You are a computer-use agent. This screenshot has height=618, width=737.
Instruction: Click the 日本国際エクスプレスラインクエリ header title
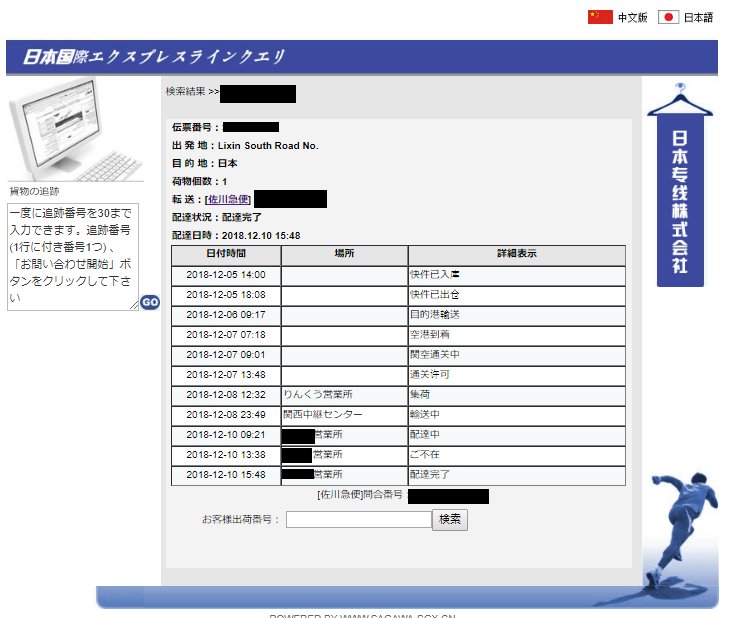tap(154, 56)
